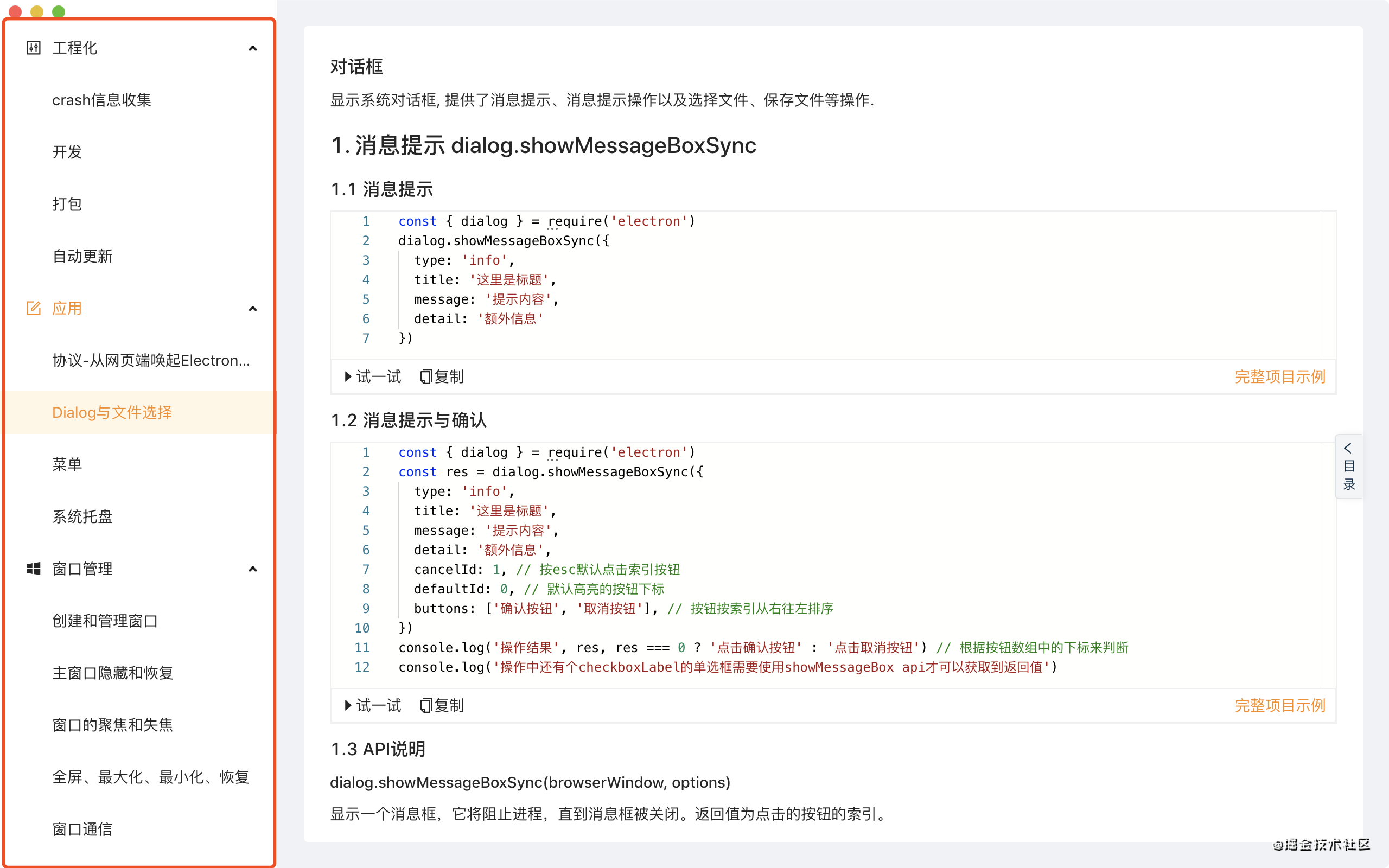The width and height of the screenshot is (1389, 868).
Task: Collapse the 窗口管理 menu section
Action: (252, 569)
